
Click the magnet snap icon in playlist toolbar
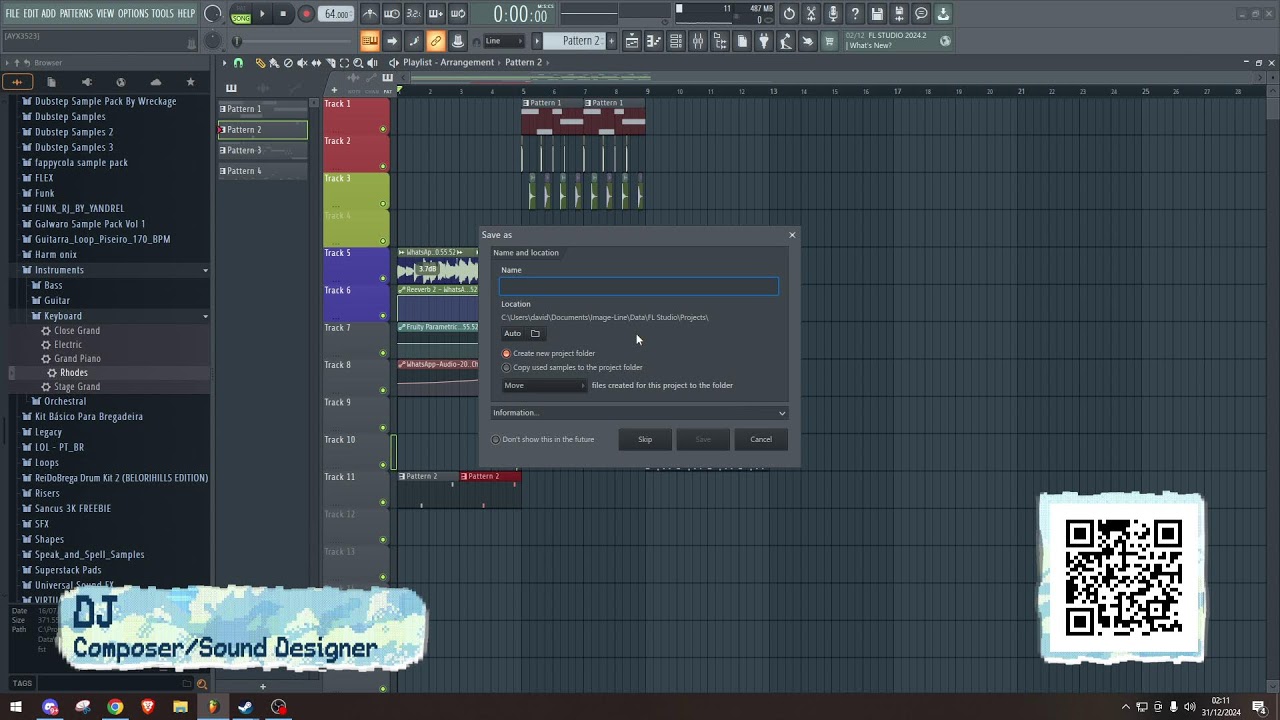238,62
